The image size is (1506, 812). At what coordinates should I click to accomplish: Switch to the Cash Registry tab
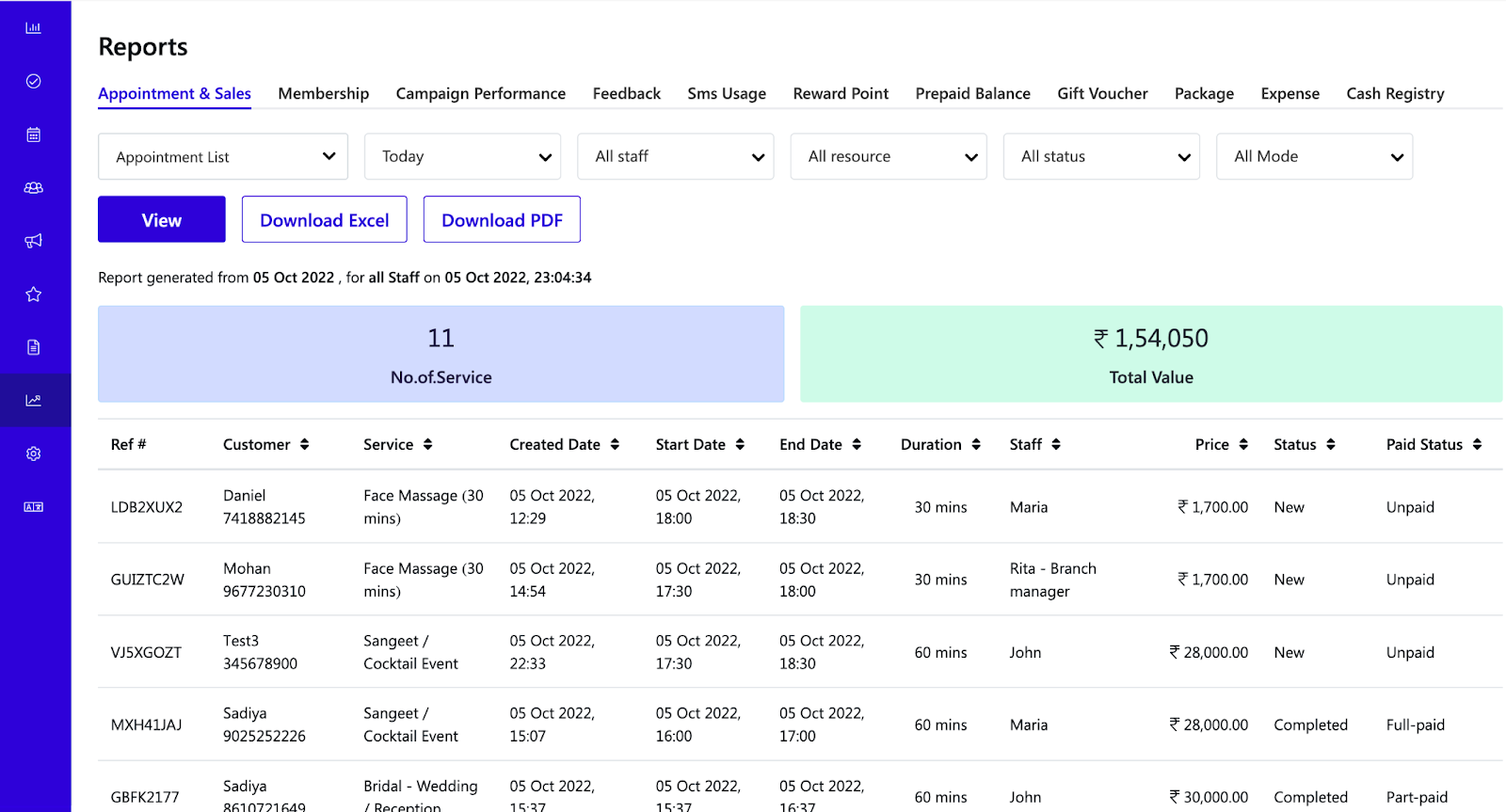(1395, 93)
